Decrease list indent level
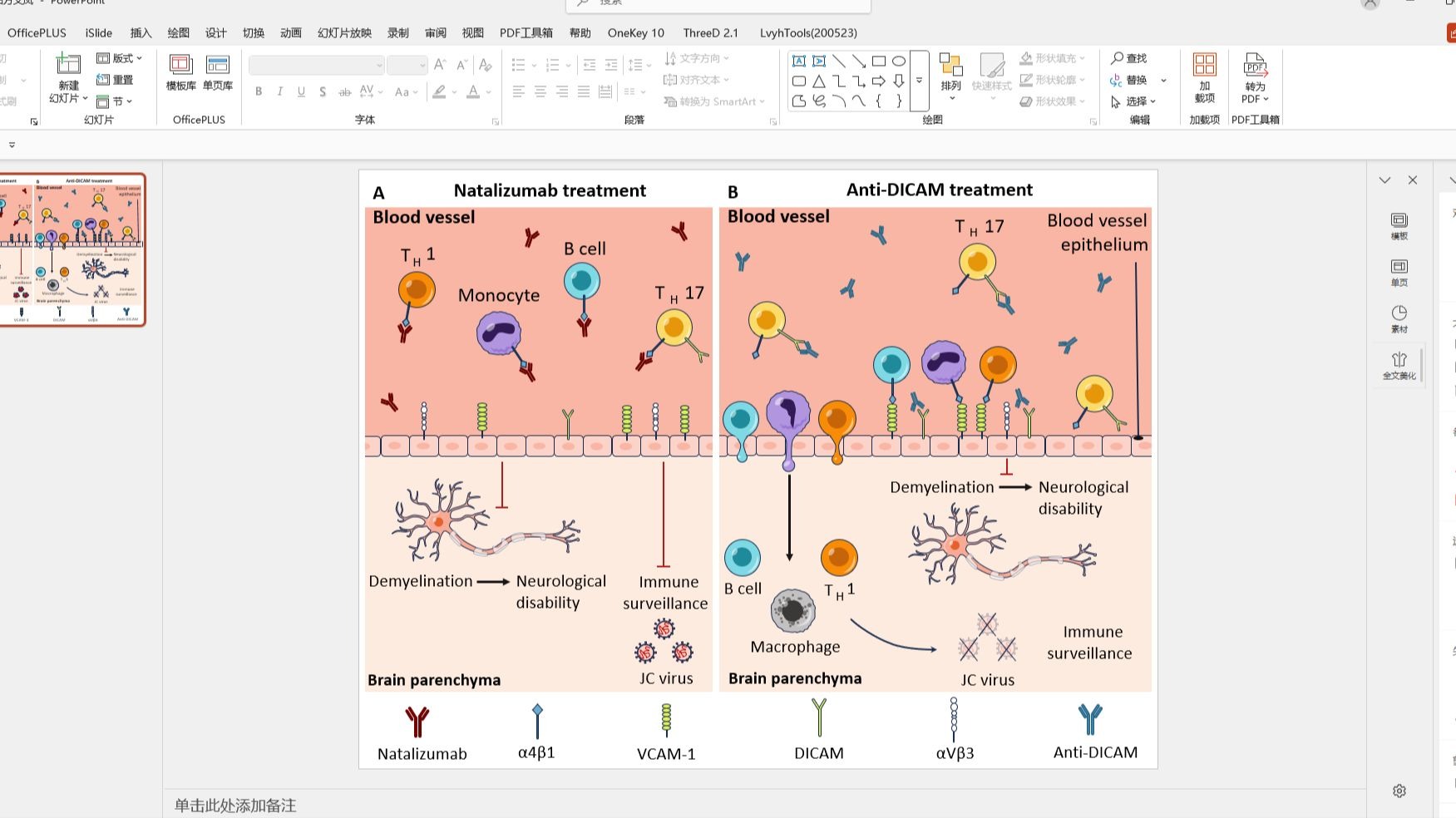 pyautogui.click(x=590, y=65)
